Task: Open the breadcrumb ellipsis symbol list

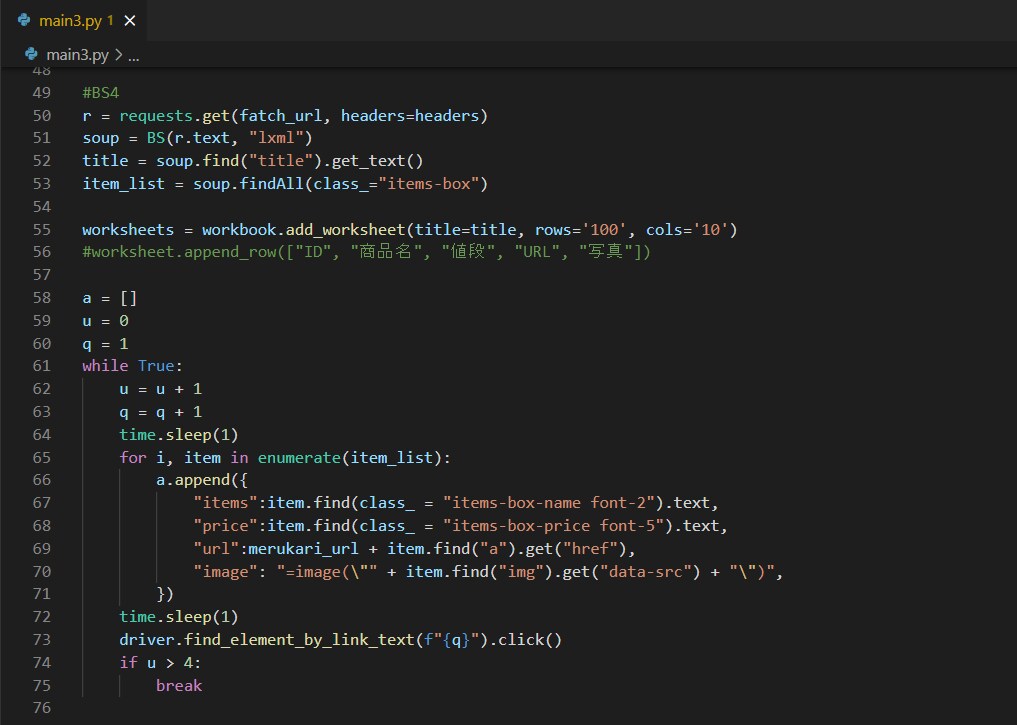Action: tap(134, 55)
